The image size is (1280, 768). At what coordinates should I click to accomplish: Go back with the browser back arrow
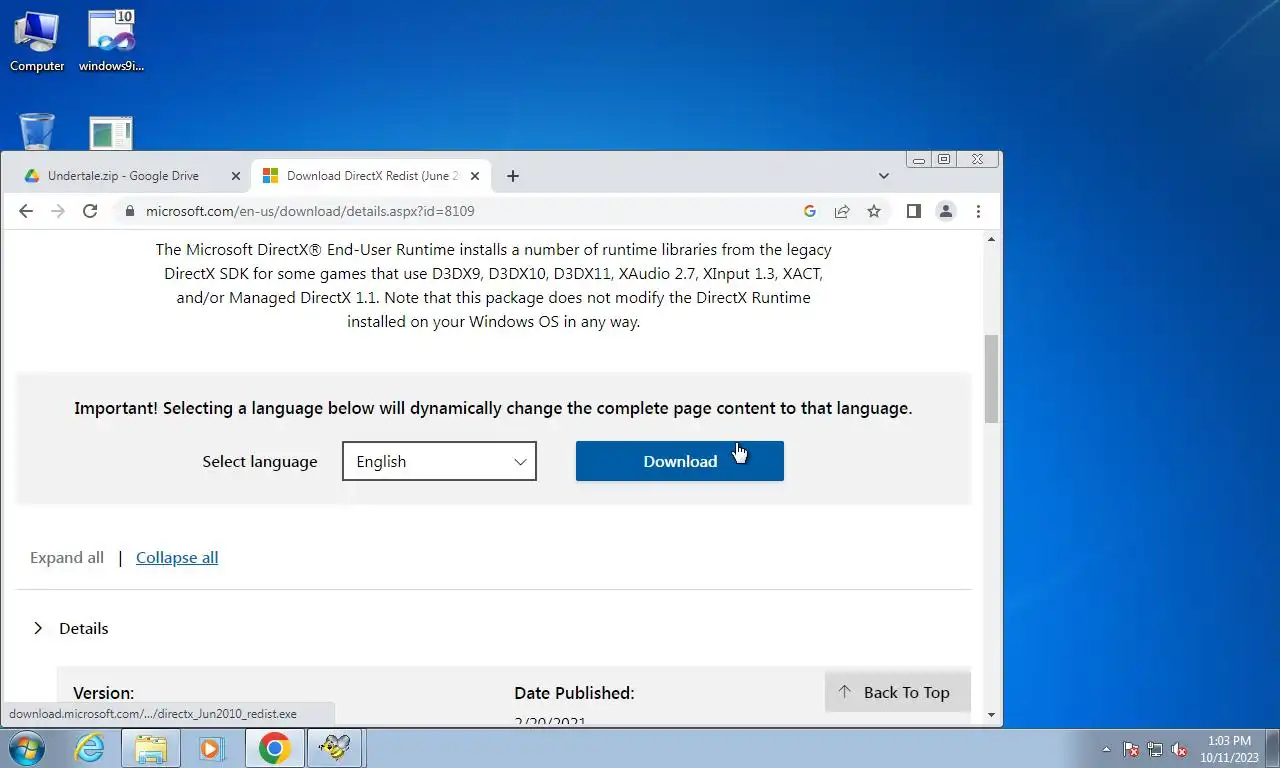(x=26, y=211)
